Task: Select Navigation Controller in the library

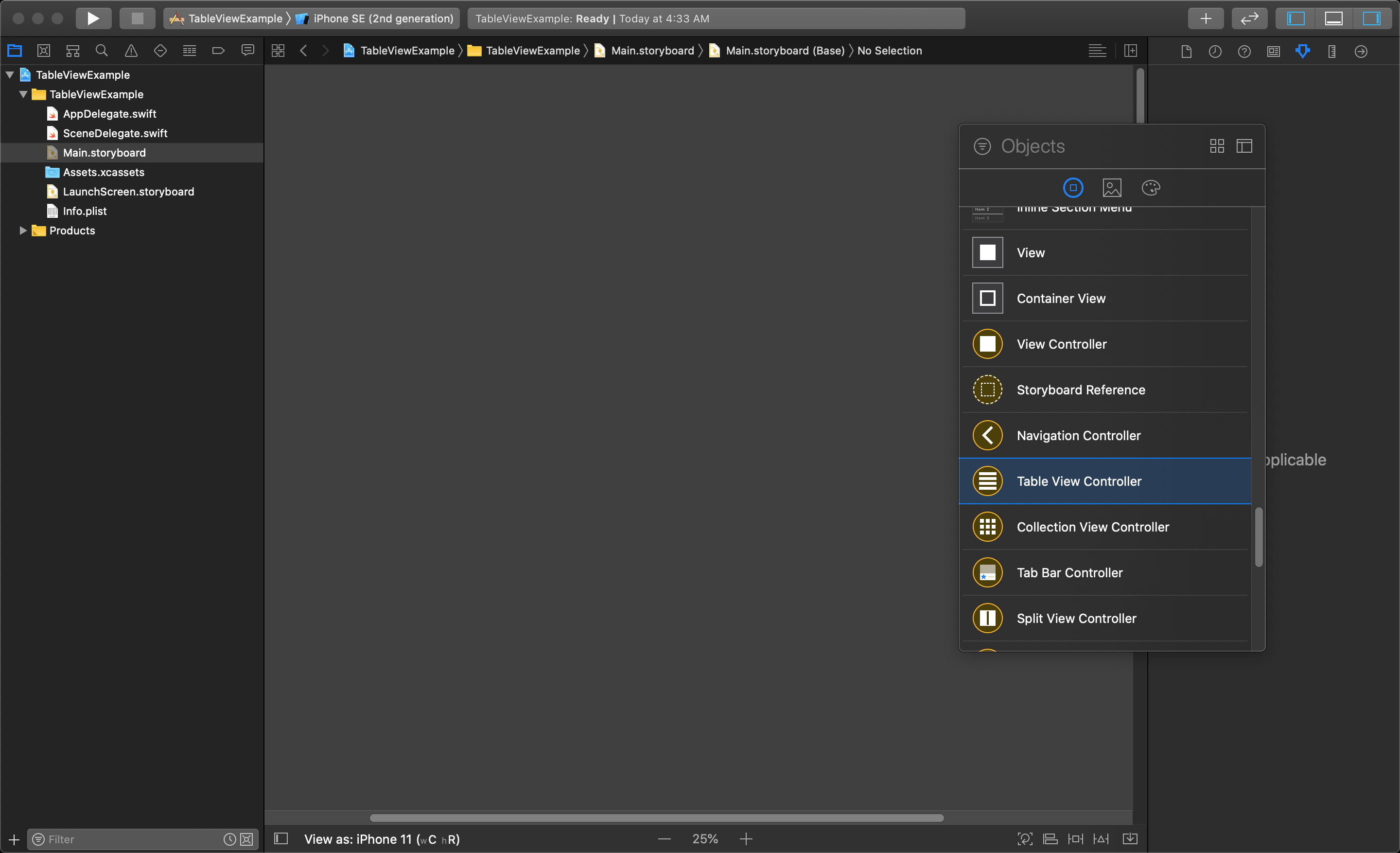Action: [1105, 435]
